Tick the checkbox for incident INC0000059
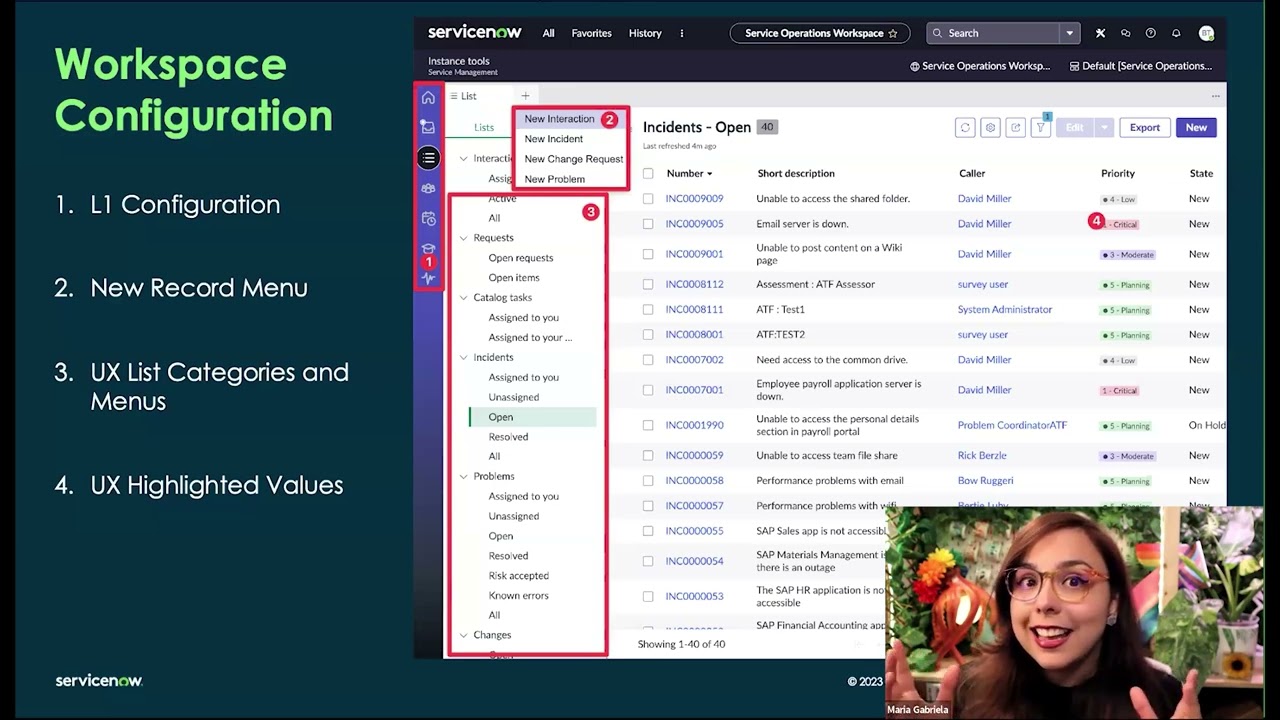 pos(648,455)
